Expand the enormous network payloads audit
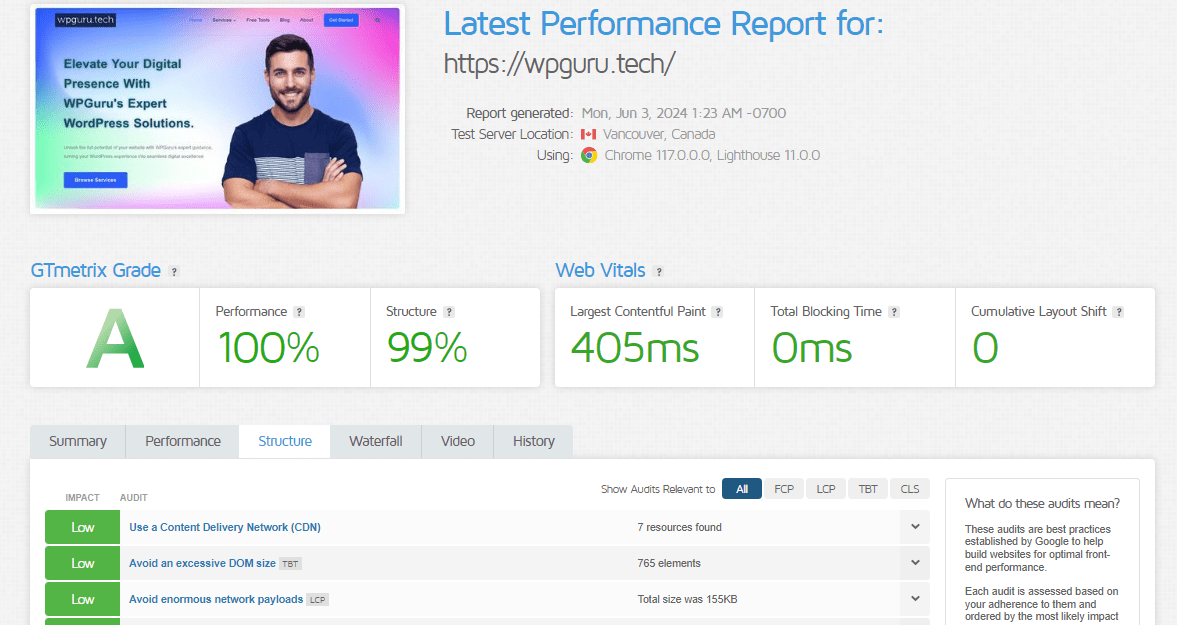The height and width of the screenshot is (625, 1177). (915, 599)
